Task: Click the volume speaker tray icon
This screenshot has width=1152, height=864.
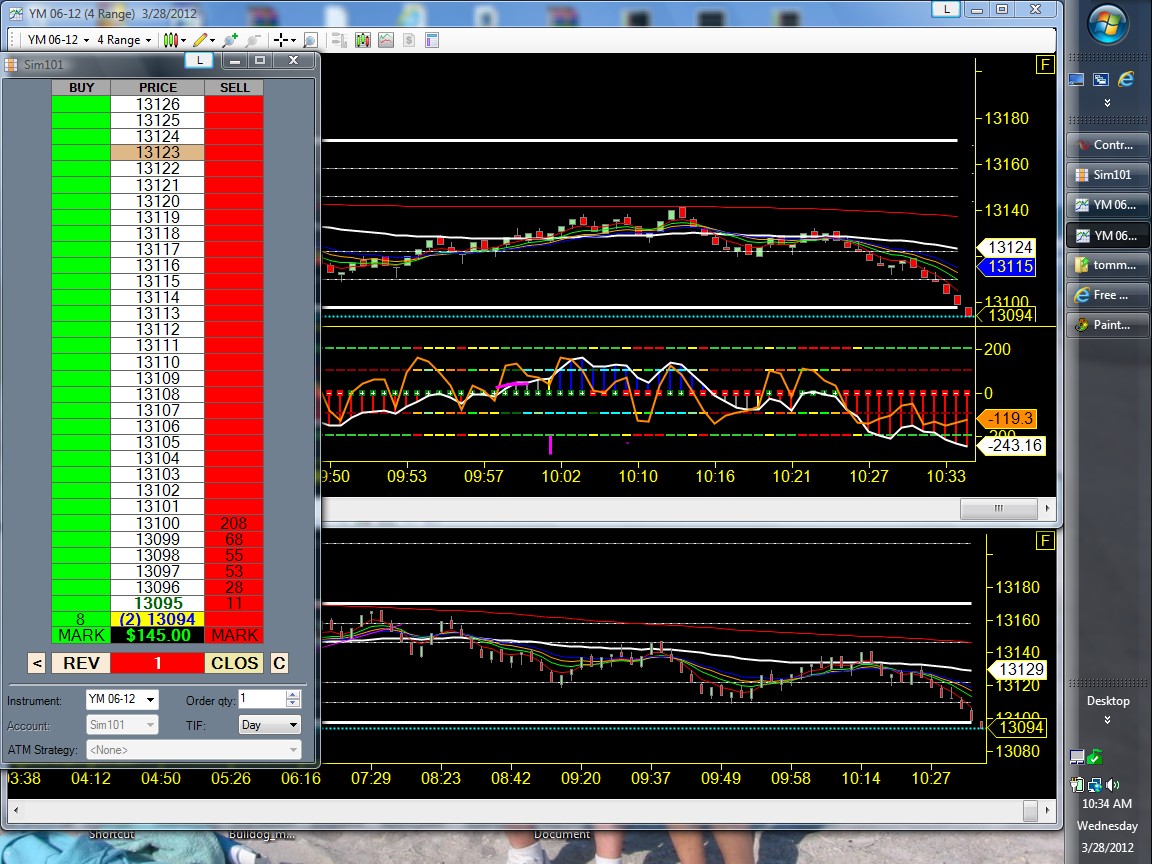Action: tap(1112, 785)
